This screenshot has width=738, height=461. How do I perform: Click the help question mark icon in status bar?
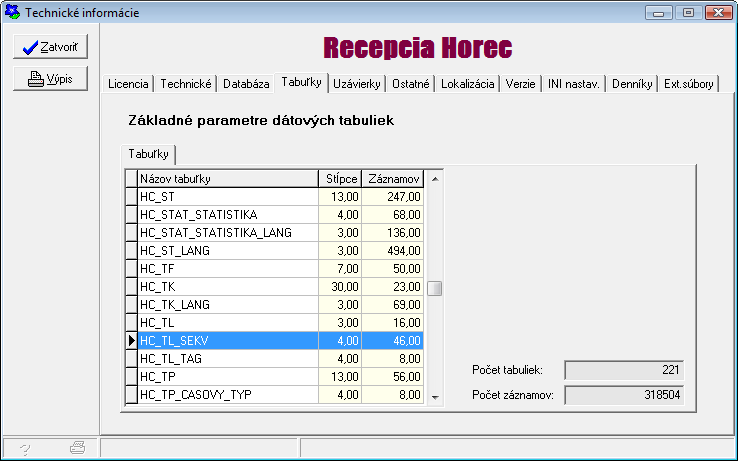click(x=25, y=449)
